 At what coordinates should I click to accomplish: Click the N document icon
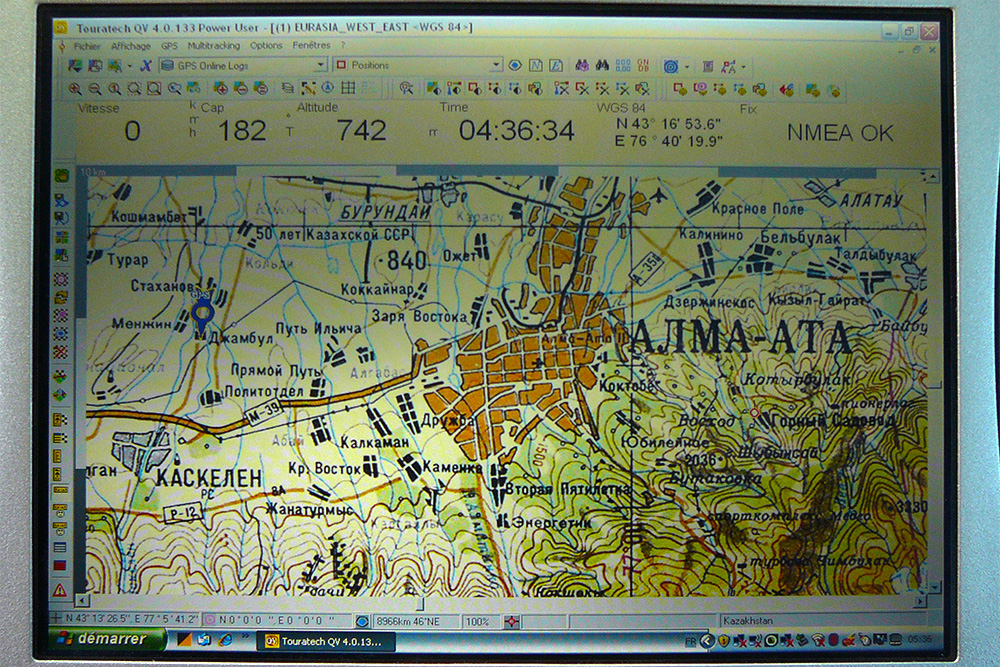click(x=536, y=65)
